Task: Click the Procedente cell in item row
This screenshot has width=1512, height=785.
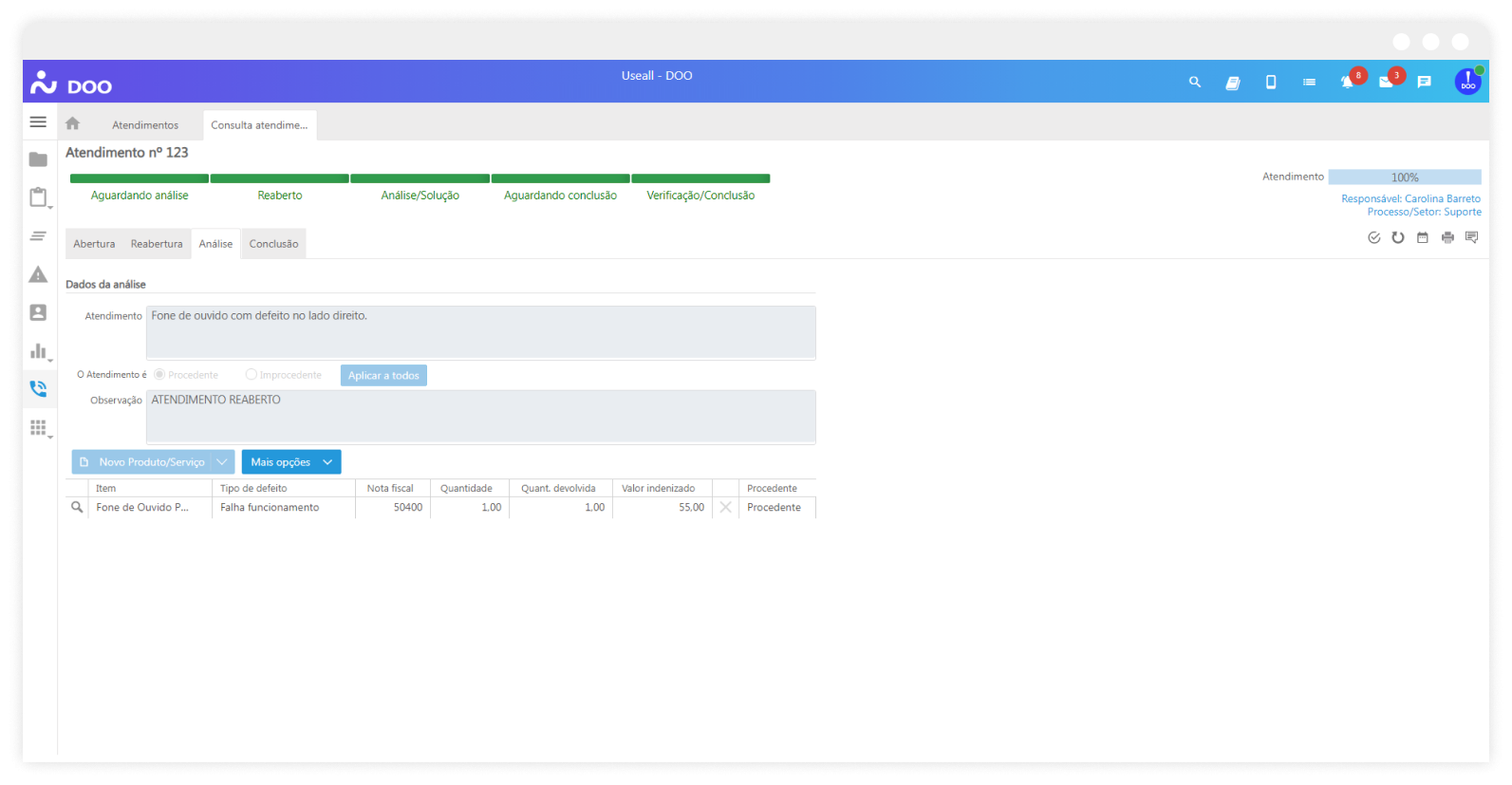Action: pyautogui.click(x=777, y=508)
